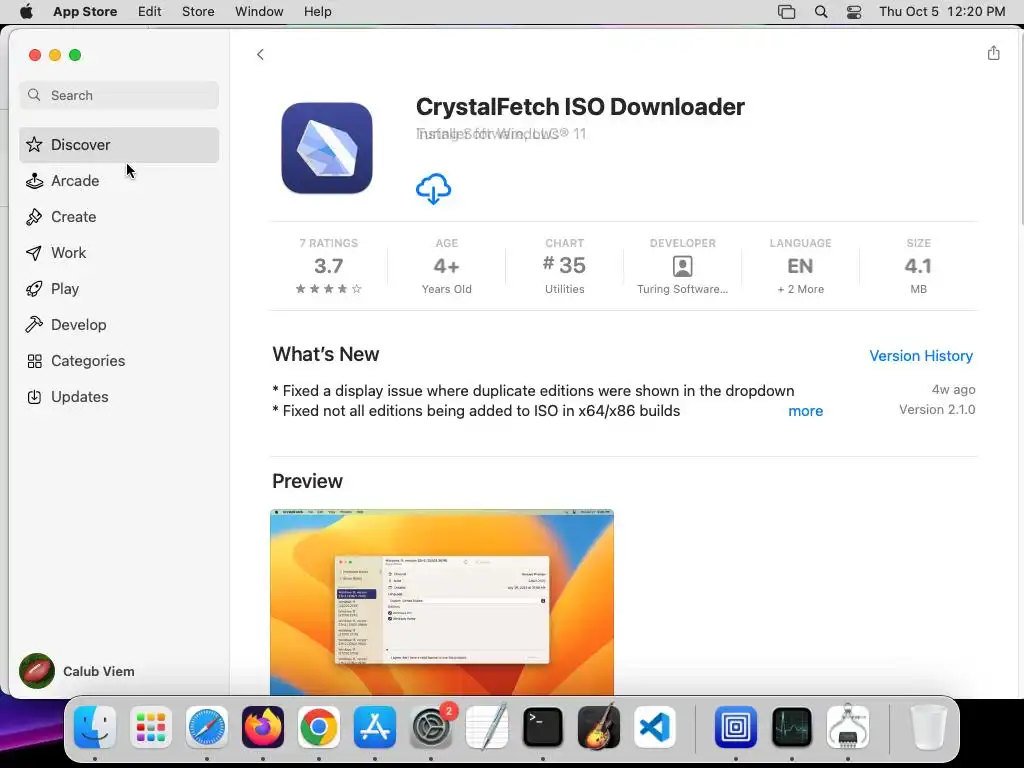Click the Stage Manager windows icon in menu bar
Image resolution: width=1024 pixels, height=768 pixels.
(x=786, y=12)
